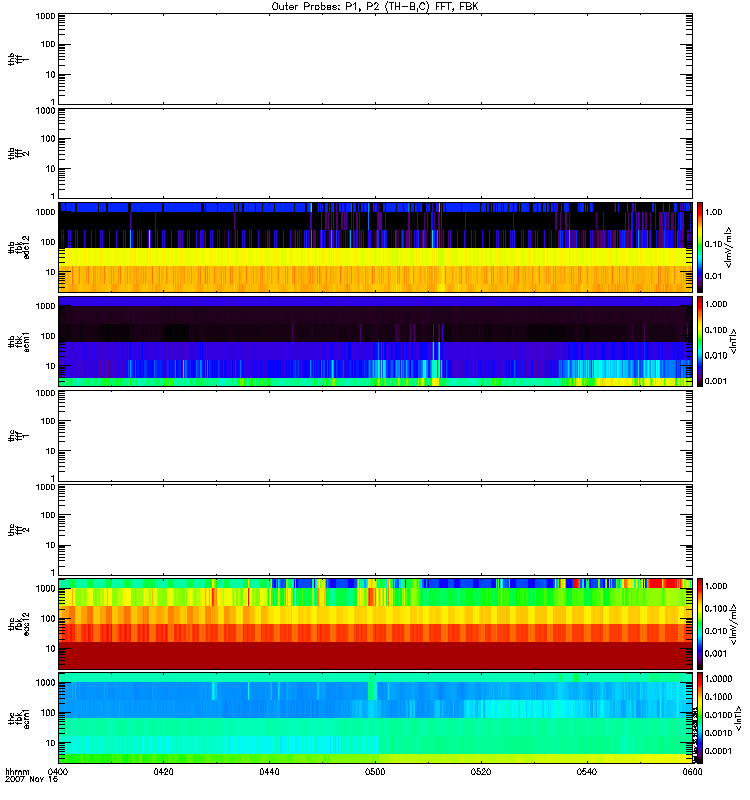750x800 pixels.
Task: Click the '1.00' tick on thb edc12 color bar
Action: pyautogui.click(x=714, y=212)
